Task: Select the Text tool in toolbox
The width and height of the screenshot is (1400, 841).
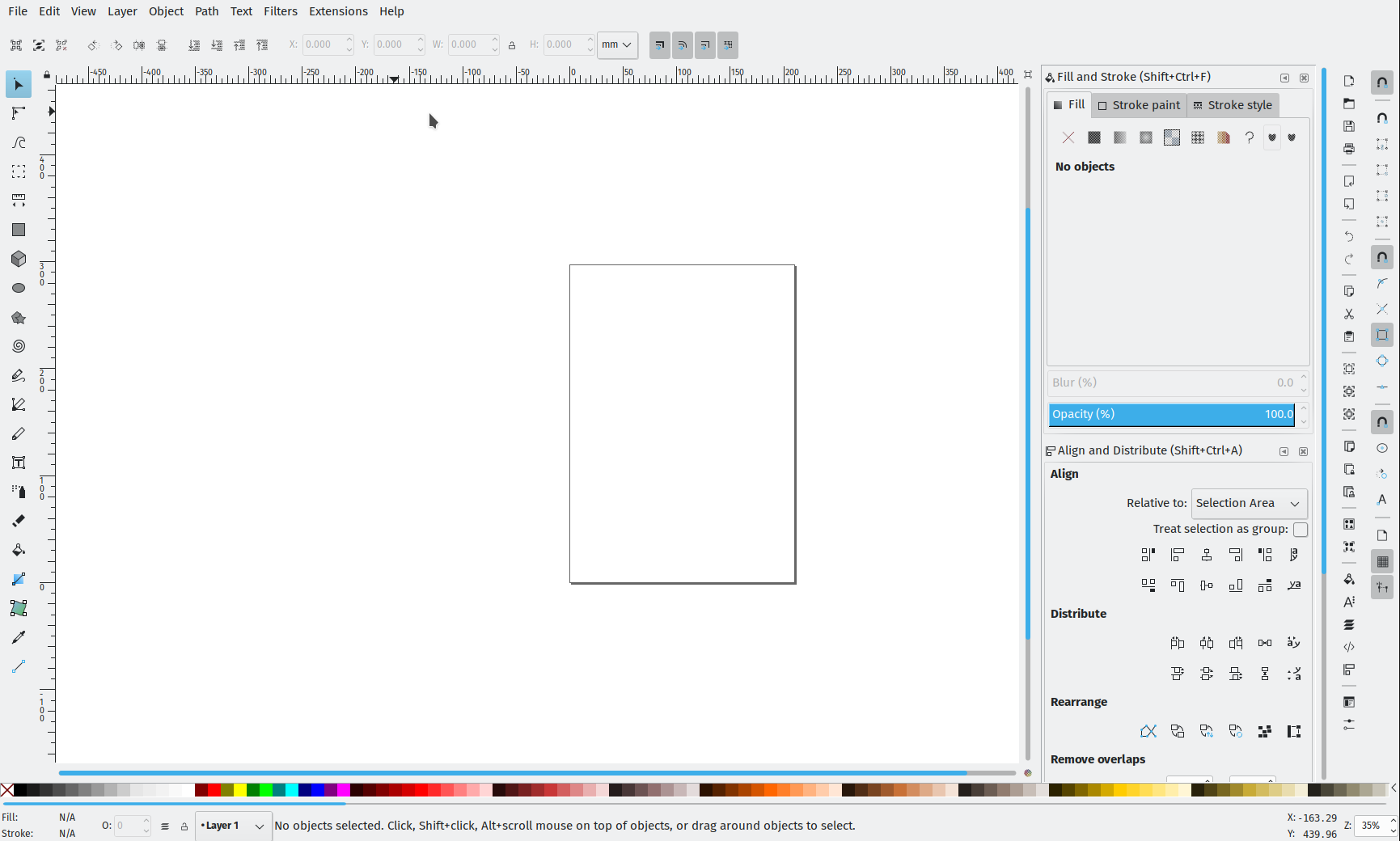Action: coord(19,463)
